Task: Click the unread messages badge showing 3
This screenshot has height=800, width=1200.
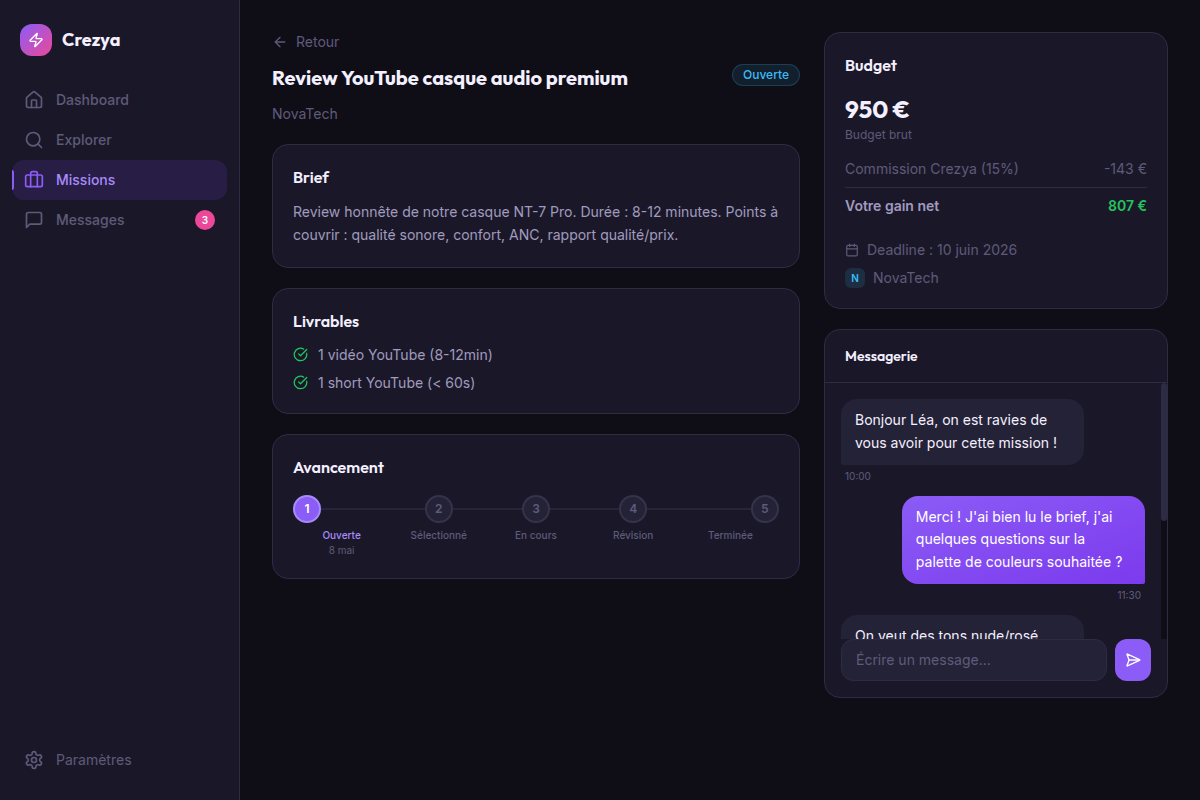Action: point(205,220)
